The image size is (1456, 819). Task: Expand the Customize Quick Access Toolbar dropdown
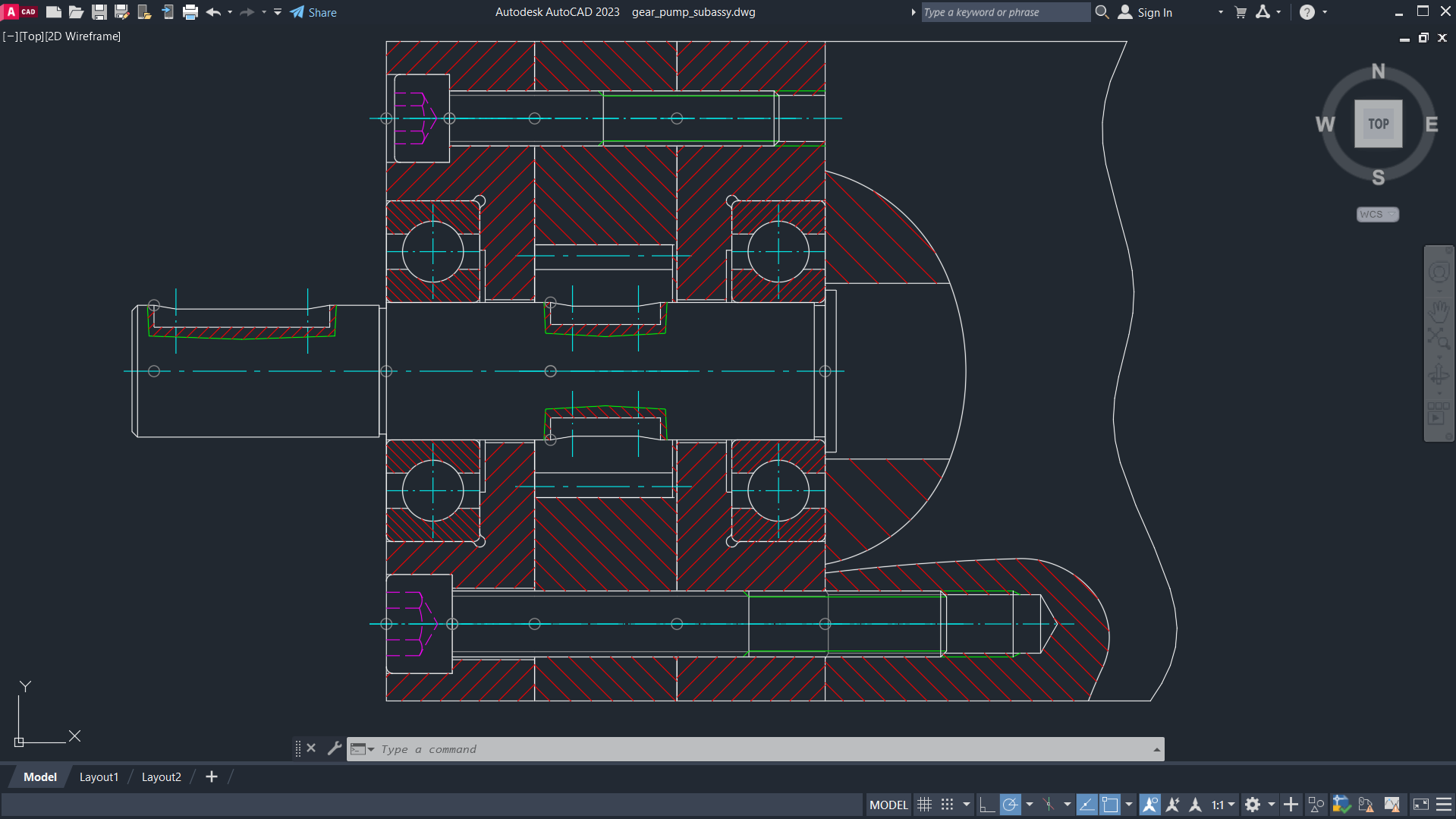click(x=278, y=12)
